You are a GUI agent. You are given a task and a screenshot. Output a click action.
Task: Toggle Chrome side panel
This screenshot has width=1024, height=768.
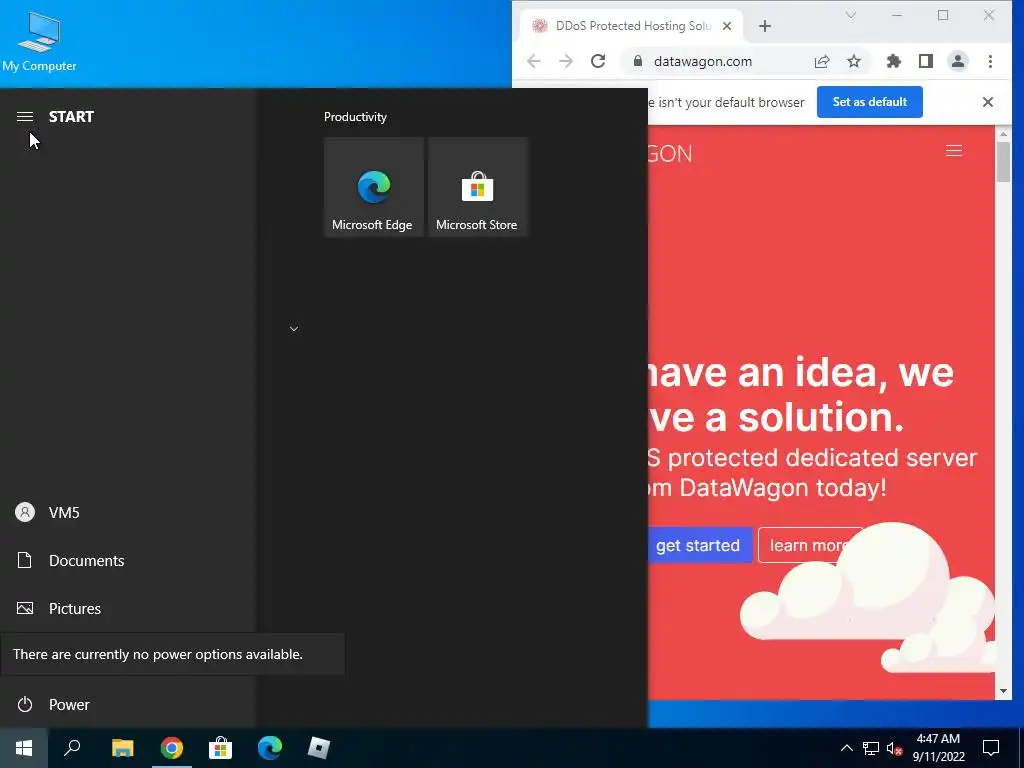click(x=925, y=61)
